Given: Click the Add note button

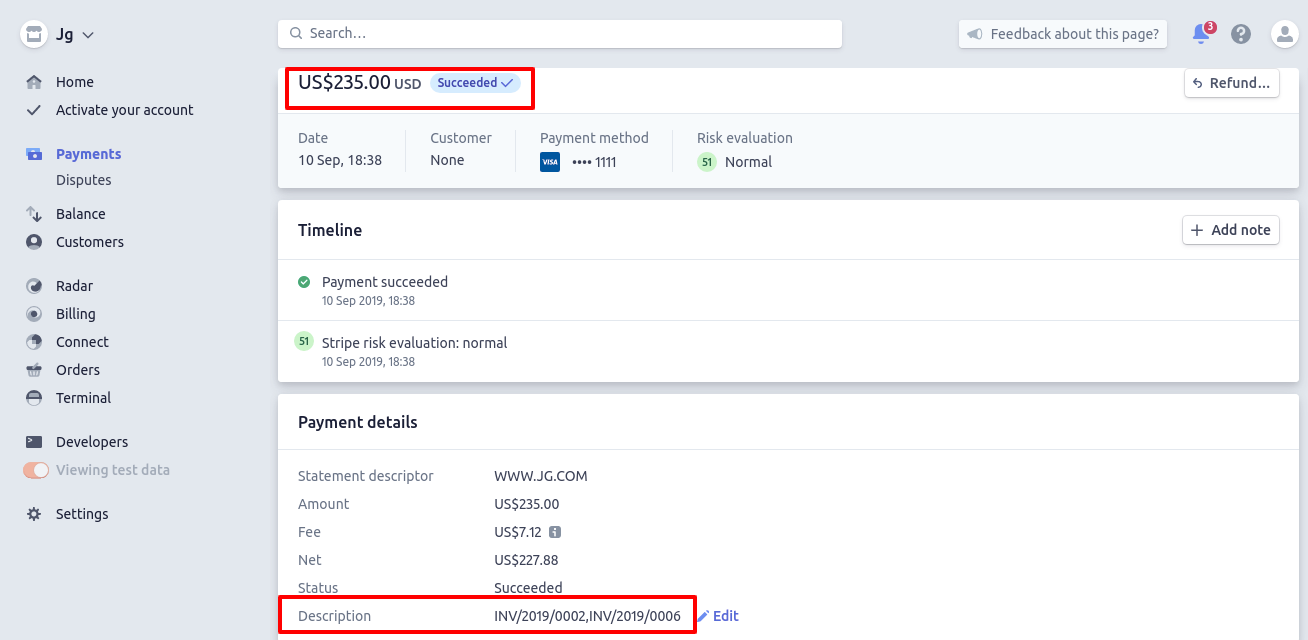Looking at the screenshot, I should coord(1231,230).
